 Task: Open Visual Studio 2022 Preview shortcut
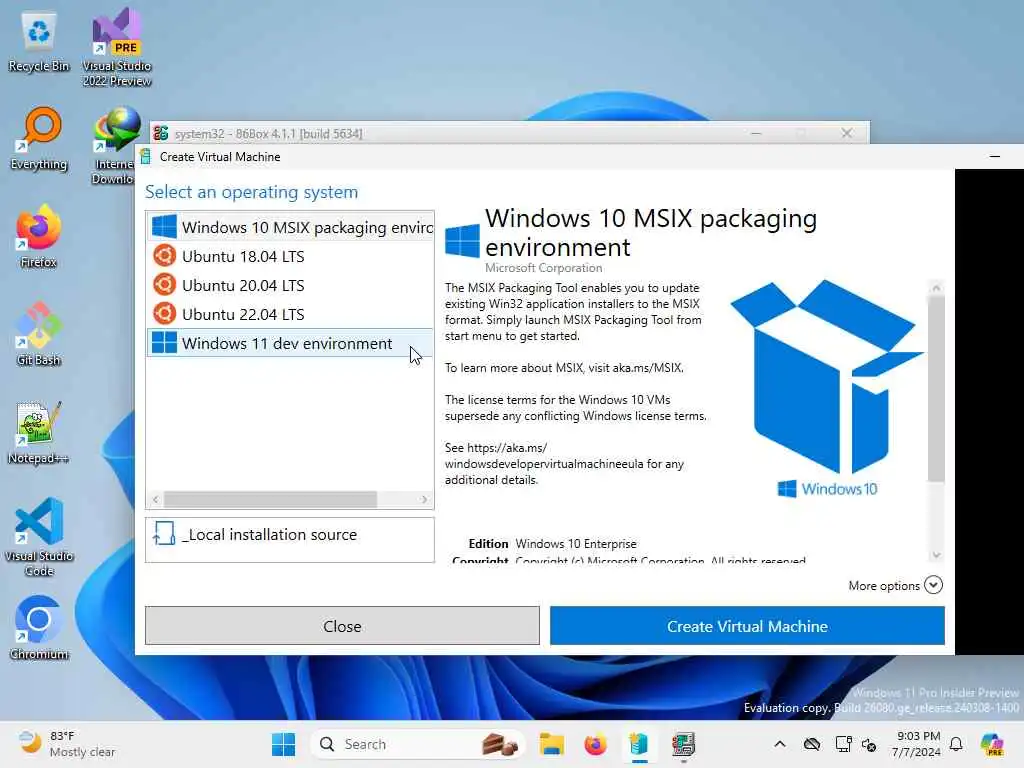[117, 47]
